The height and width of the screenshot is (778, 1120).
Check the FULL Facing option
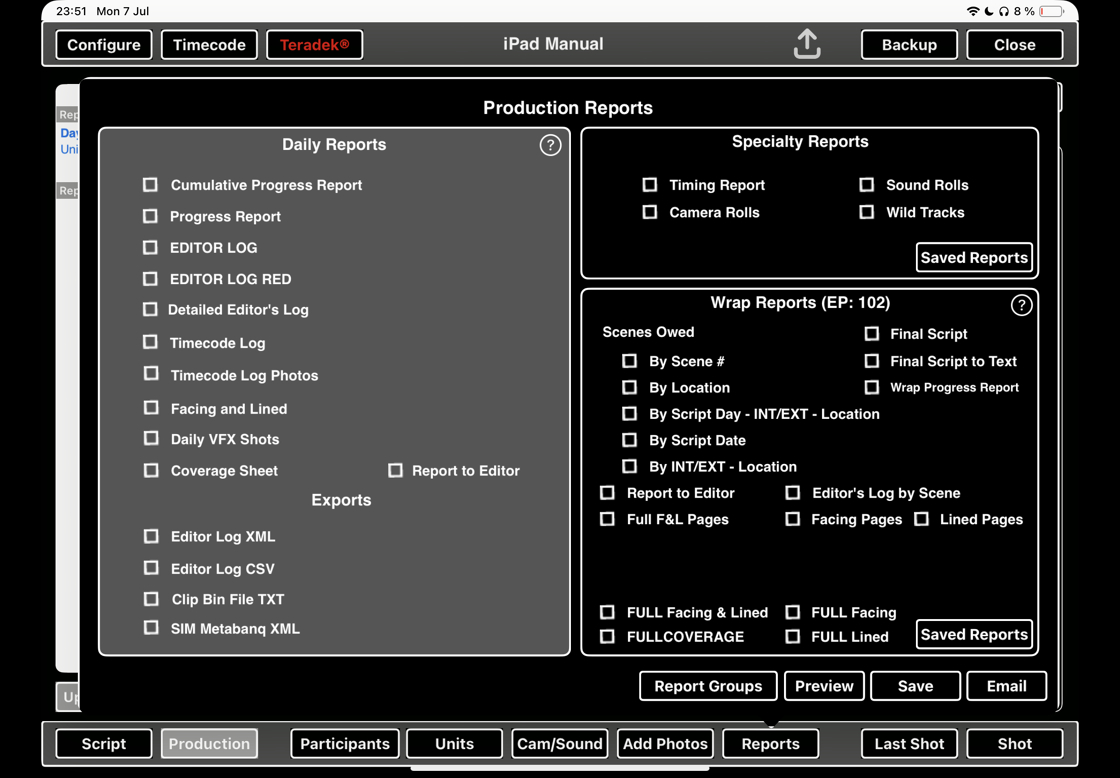[792, 612]
